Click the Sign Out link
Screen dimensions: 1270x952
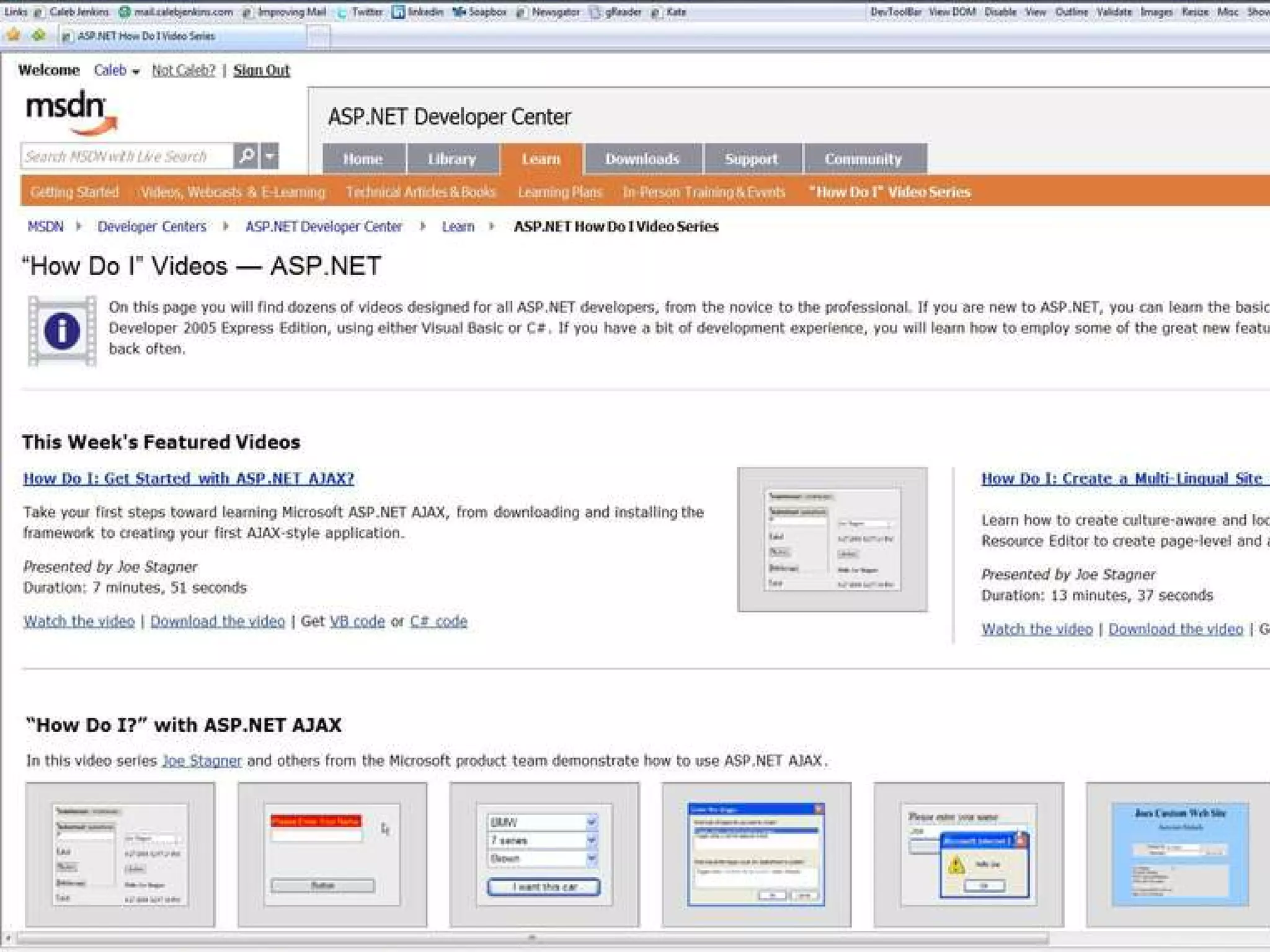click(x=262, y=71)
